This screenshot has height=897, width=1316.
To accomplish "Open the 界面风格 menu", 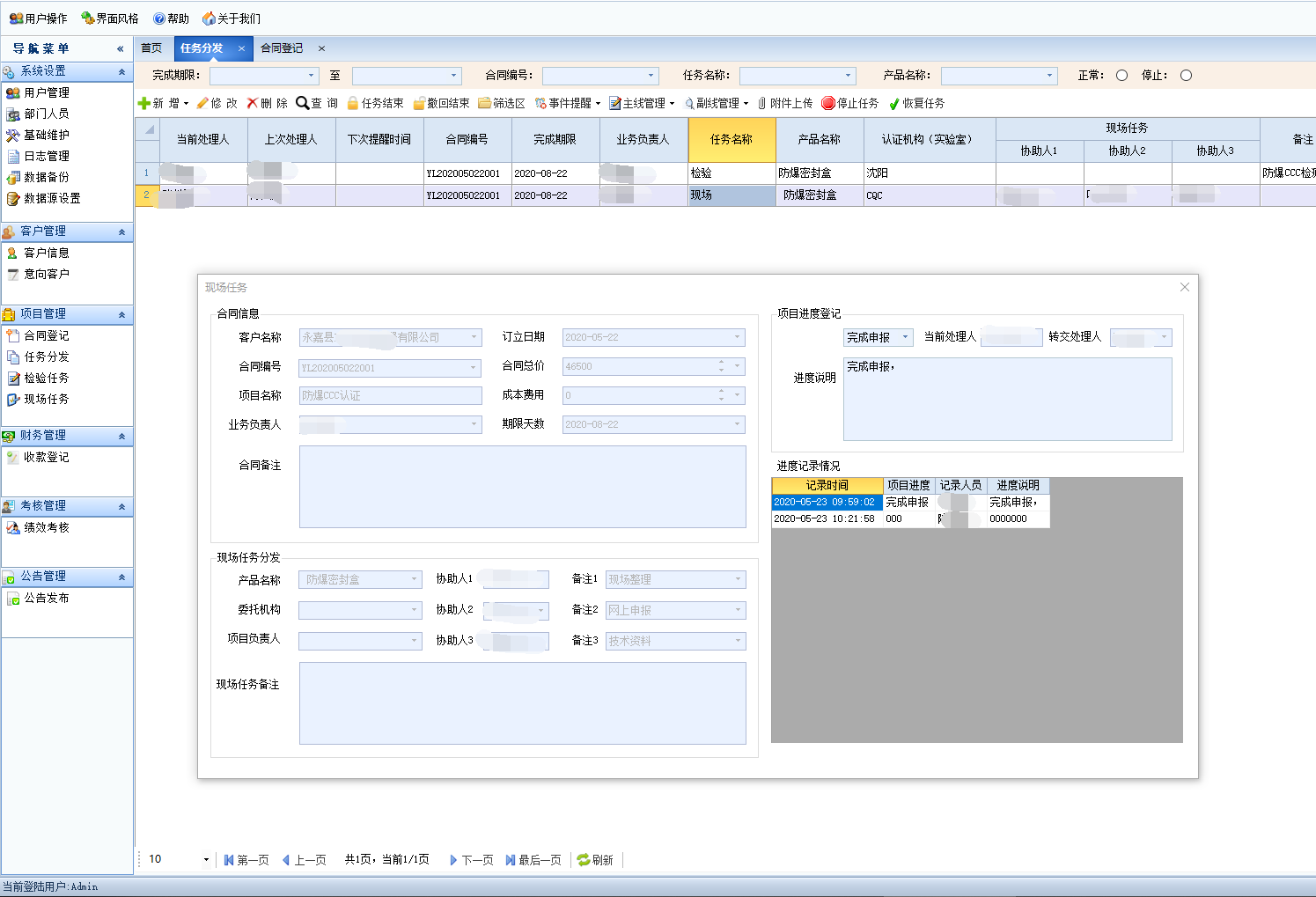I will point(110,18).
